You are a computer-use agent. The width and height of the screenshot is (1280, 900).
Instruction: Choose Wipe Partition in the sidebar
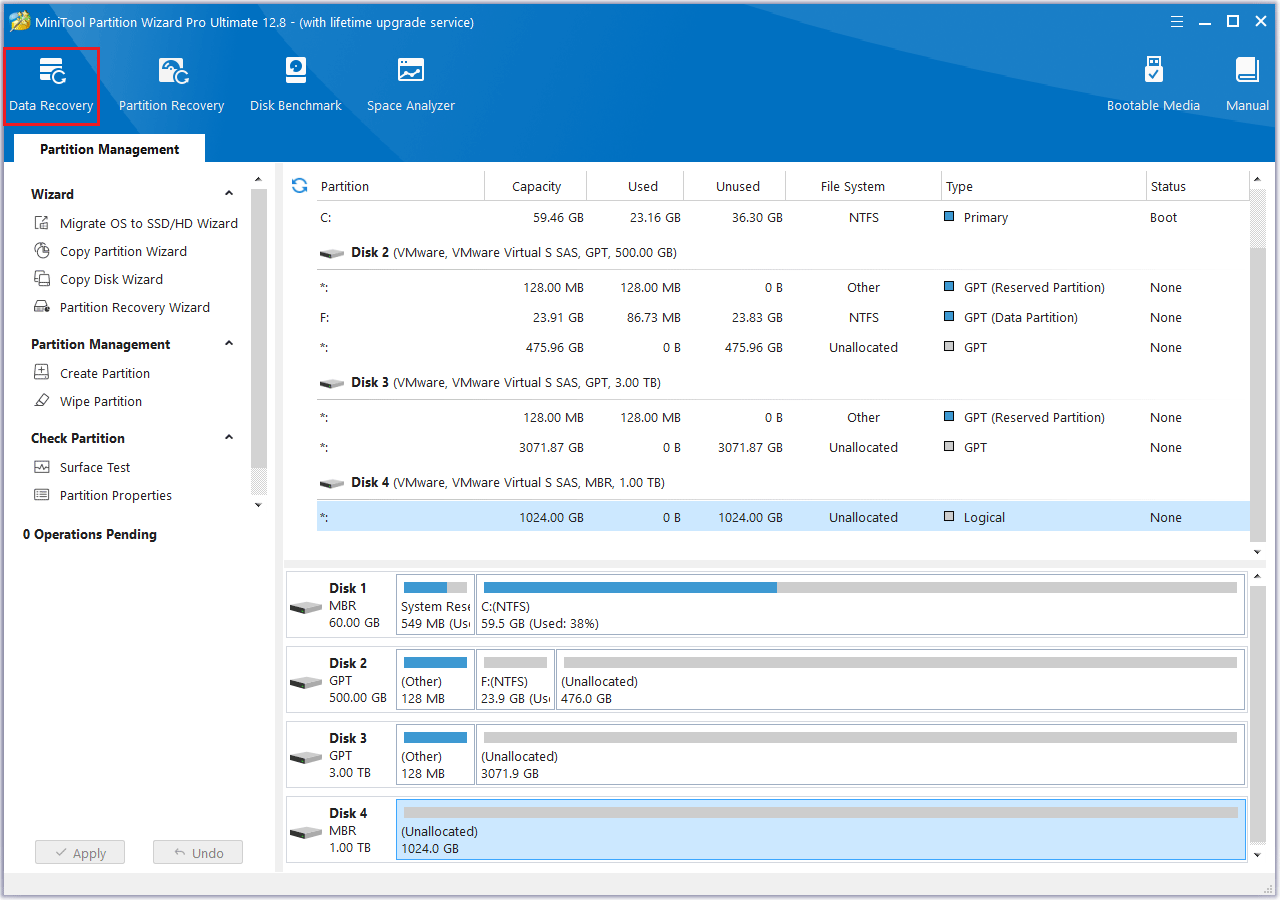pos(100,401)
